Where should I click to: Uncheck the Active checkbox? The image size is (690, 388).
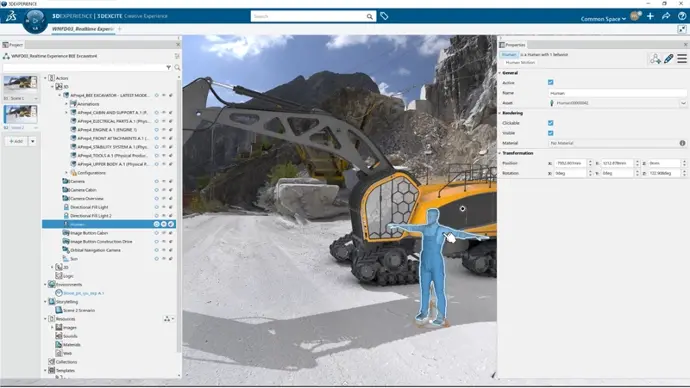[551, 82]
